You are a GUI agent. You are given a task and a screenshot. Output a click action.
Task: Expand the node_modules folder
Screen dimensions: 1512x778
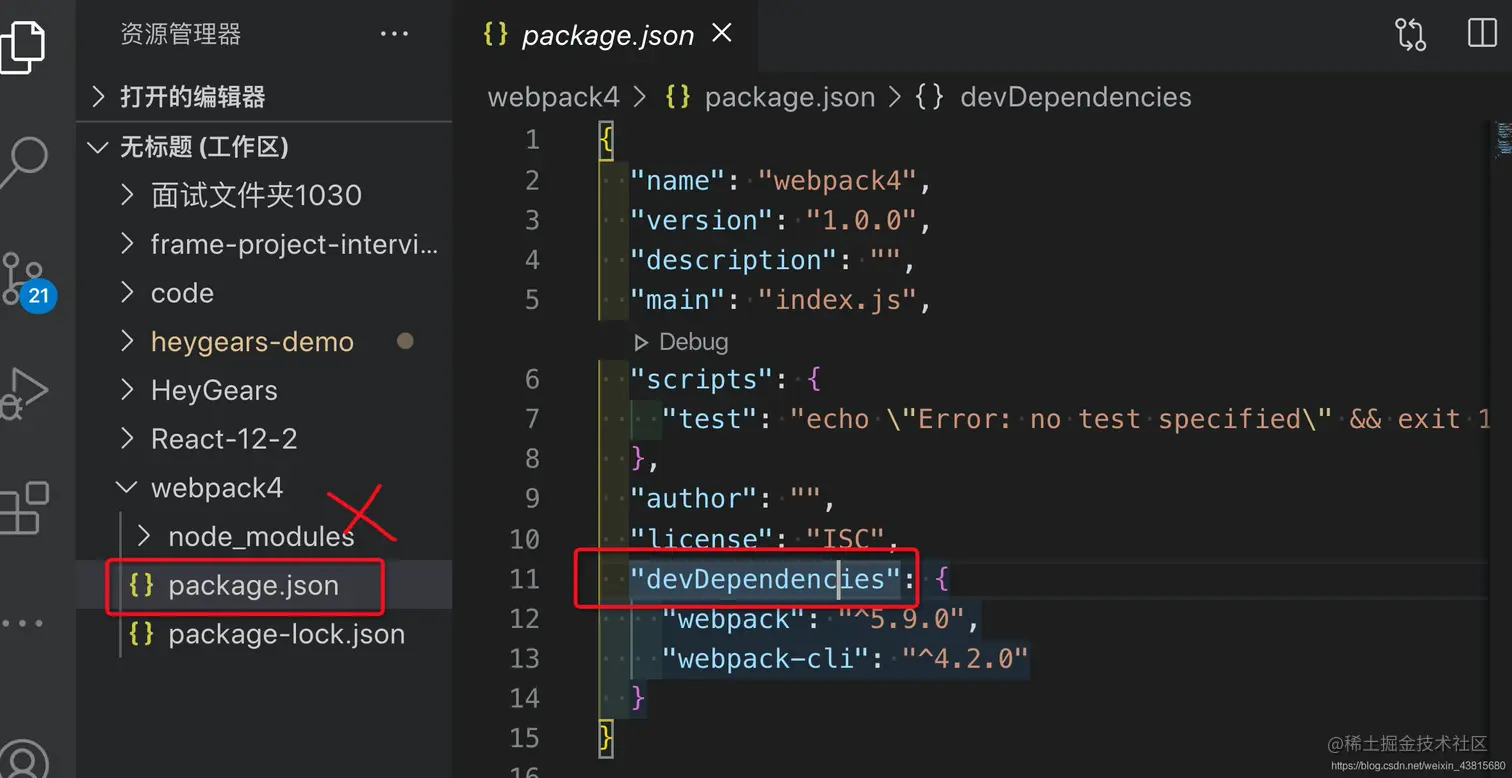point(264,537)
